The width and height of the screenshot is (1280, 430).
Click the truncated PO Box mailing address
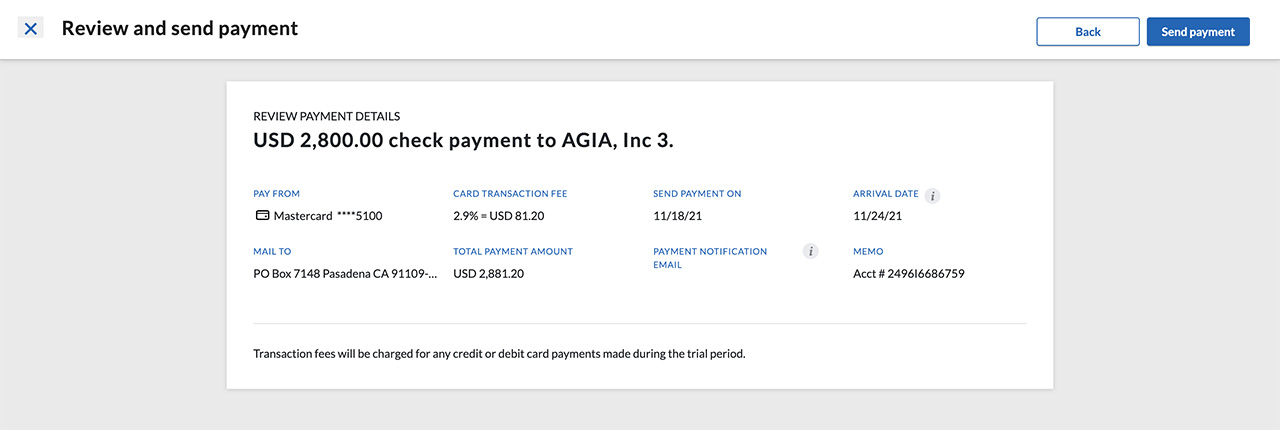pyautogui.click(x=345, y=273)
